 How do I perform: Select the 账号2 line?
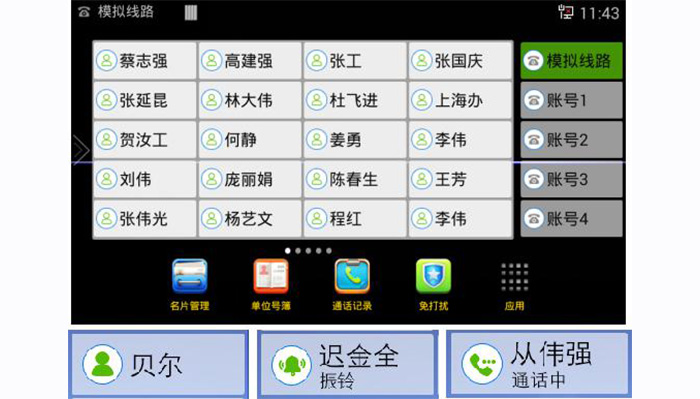tap(571, 140)
